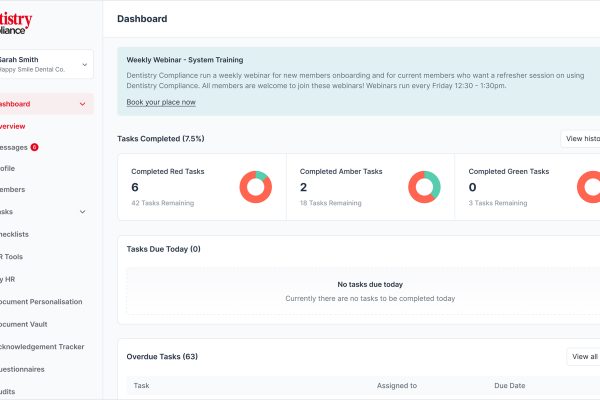This screenshot has width=600, height=400.
Task: Click the 'Completed Green Tasks' label
Action: 509,171
